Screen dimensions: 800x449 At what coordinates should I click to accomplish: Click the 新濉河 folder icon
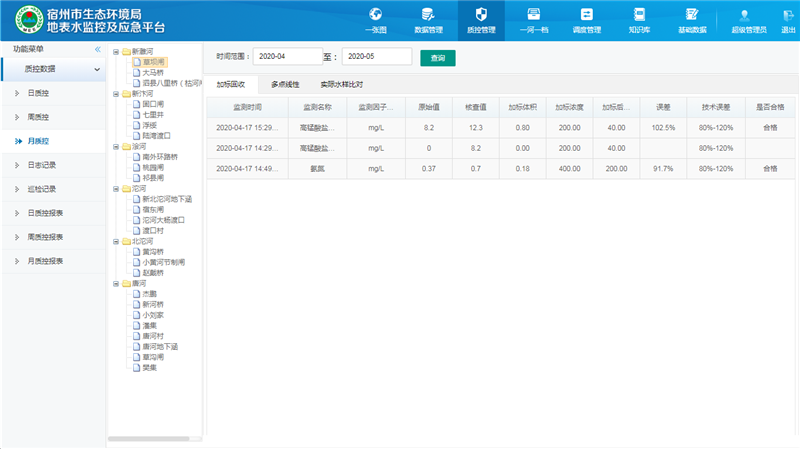click(126, 52)
